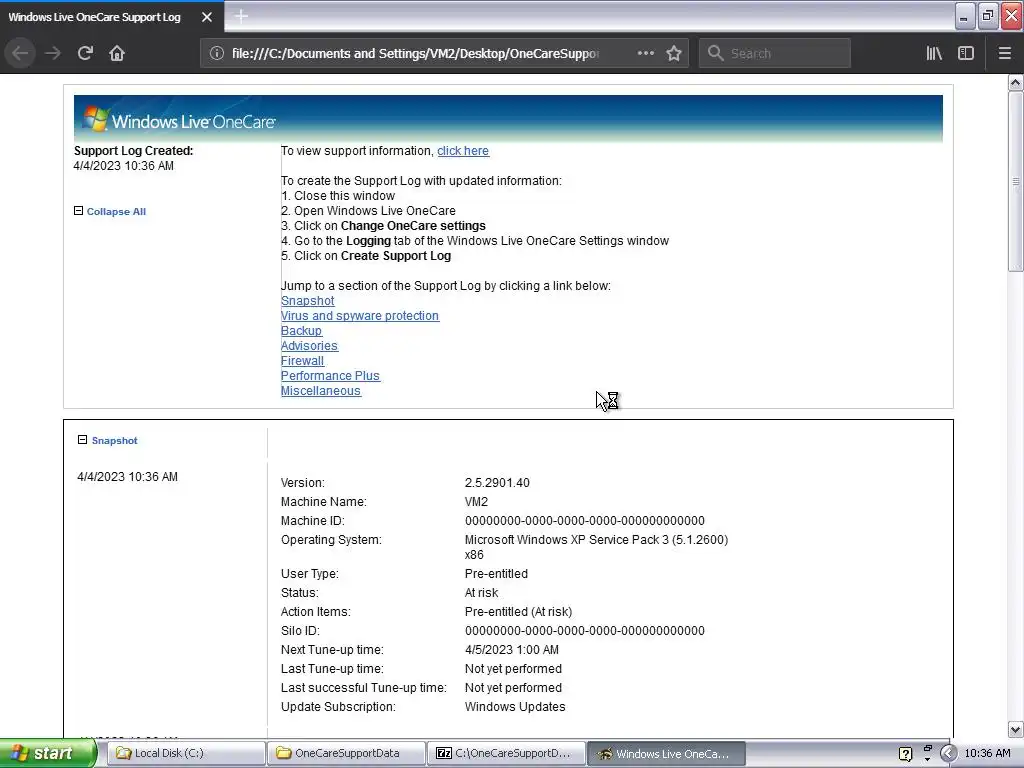Viewport: 1024px width, 768px height.
Task: Click the vertical scrollbar thumb
Action: (1016, 182)
